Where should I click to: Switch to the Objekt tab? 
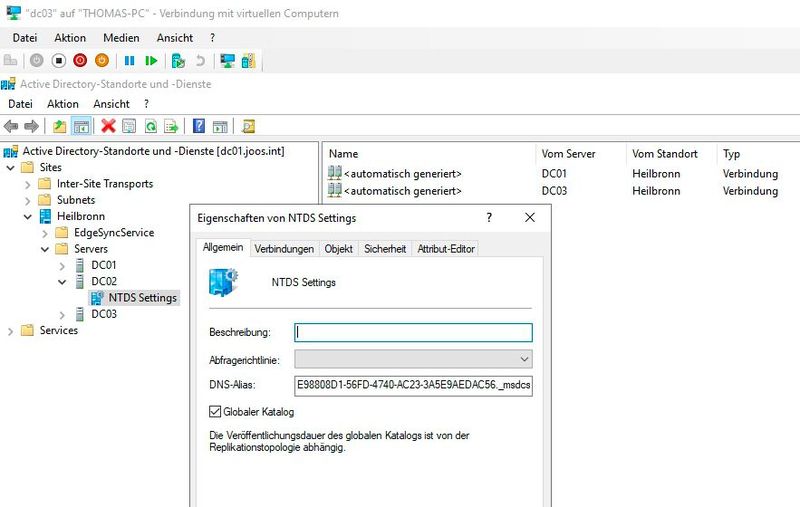pos(339,249)
